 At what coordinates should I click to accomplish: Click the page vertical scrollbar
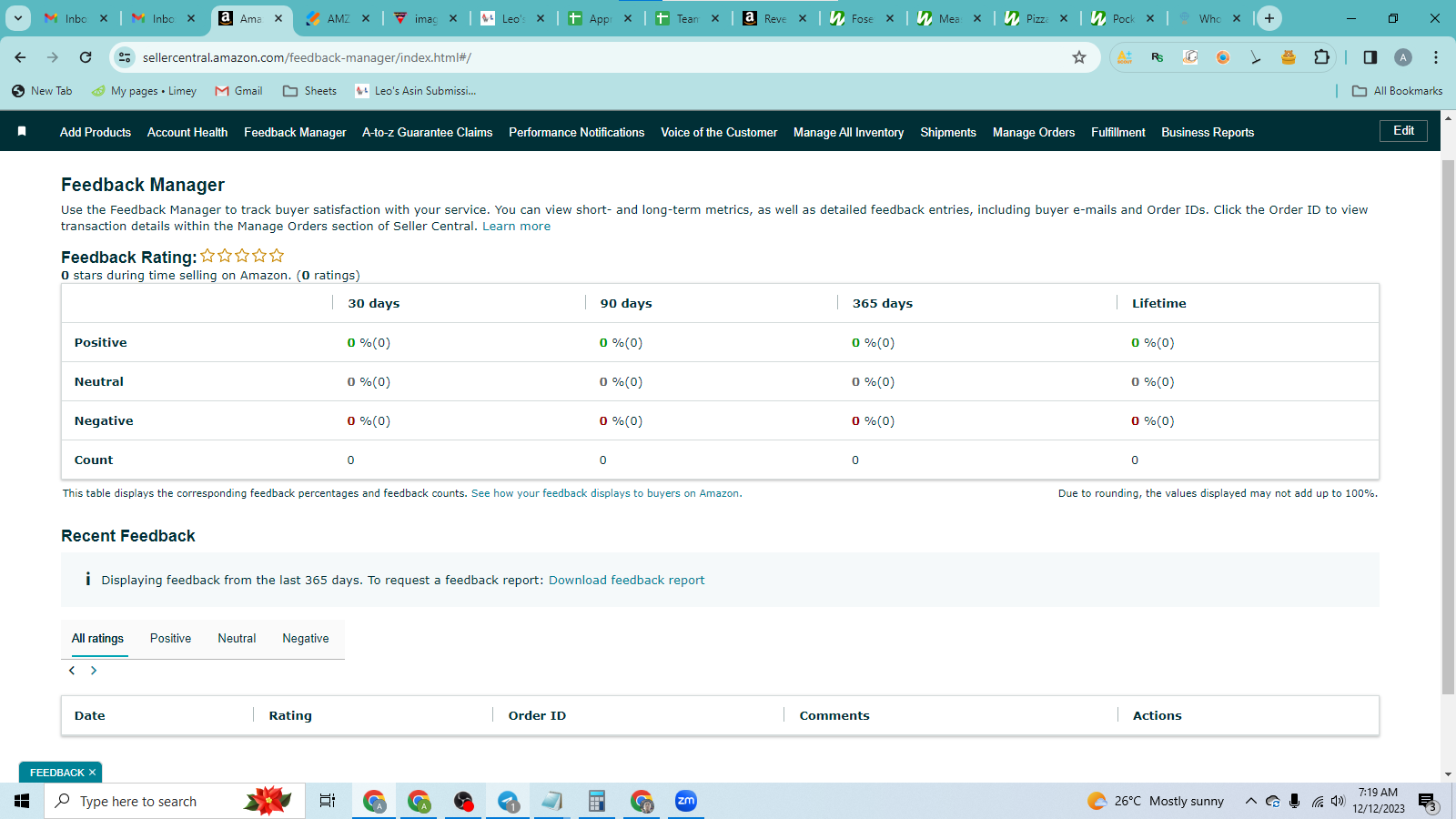pyautogui.click(x=1448, y=426)
